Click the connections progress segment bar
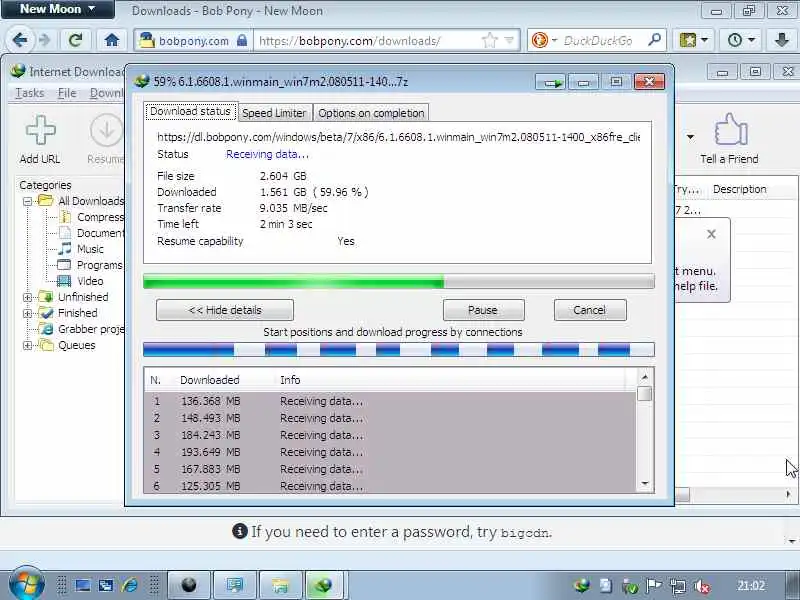Image resolution: width=800 pixels, height=600 pixels. (x=398, y=350)
